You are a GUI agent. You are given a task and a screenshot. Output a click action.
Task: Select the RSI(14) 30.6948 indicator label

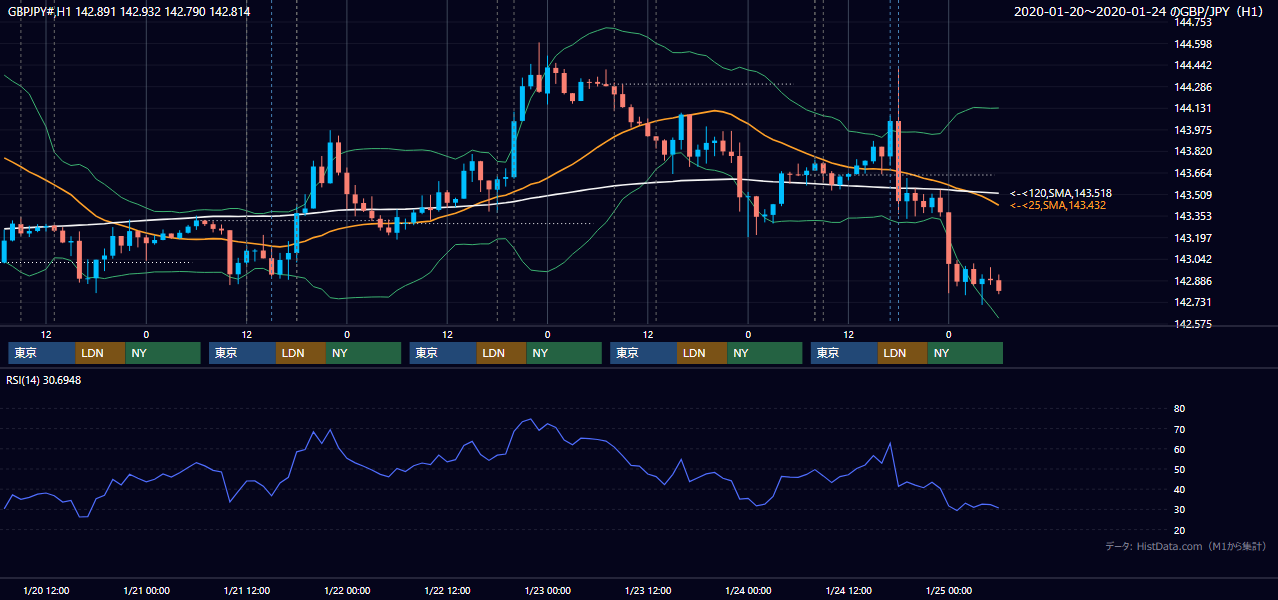44,380
